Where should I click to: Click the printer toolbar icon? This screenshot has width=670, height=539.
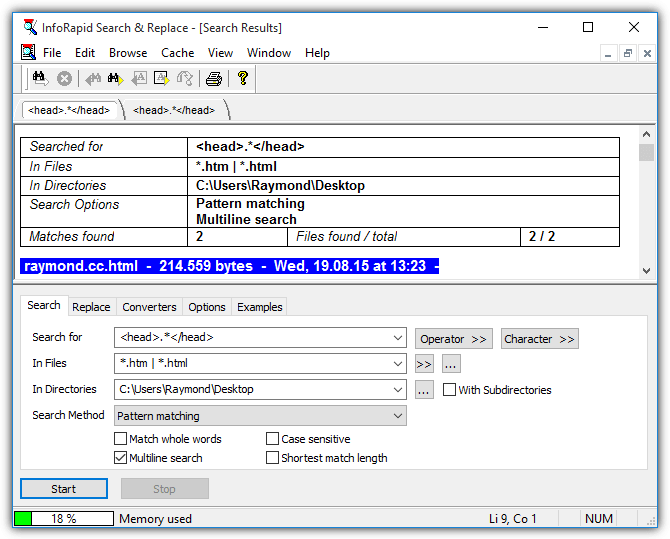coord(214,79)
